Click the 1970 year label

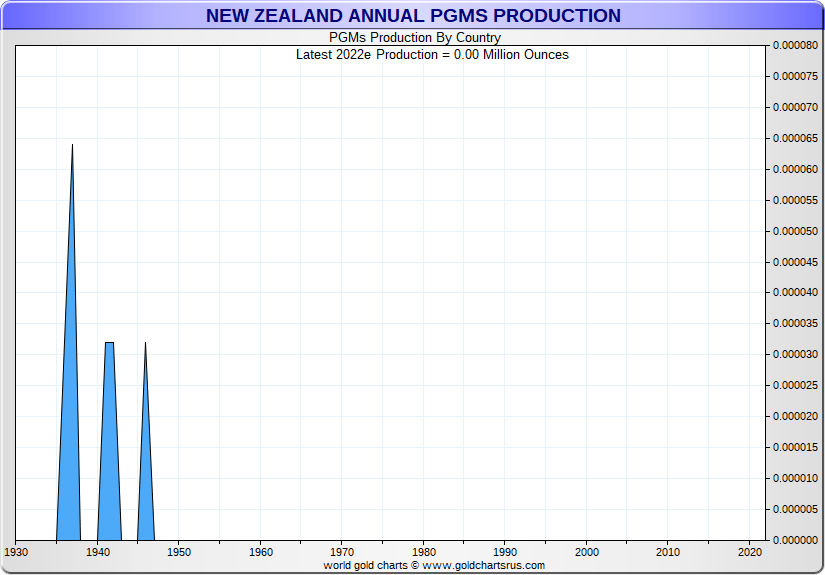coord(342,552)
